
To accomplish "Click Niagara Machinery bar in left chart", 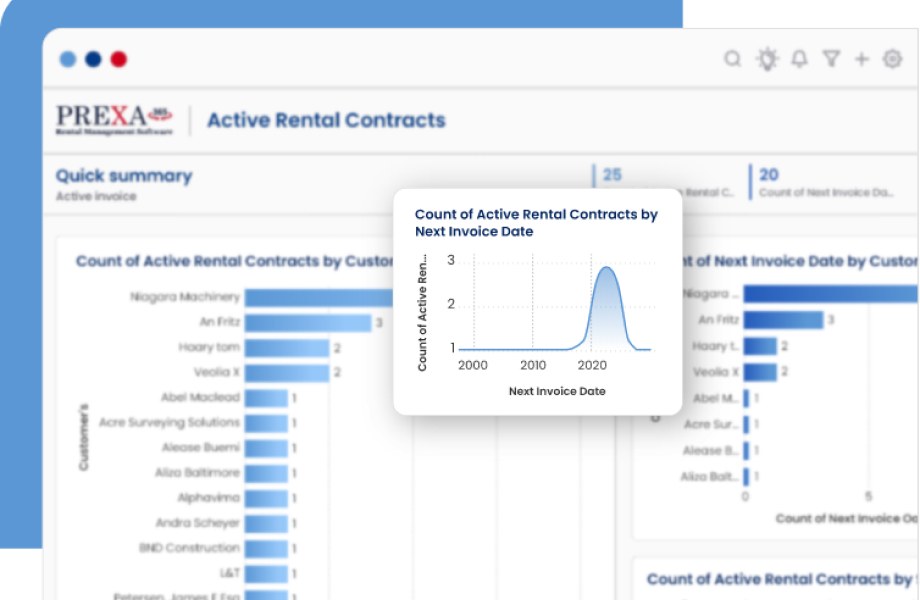I will 319,297.
